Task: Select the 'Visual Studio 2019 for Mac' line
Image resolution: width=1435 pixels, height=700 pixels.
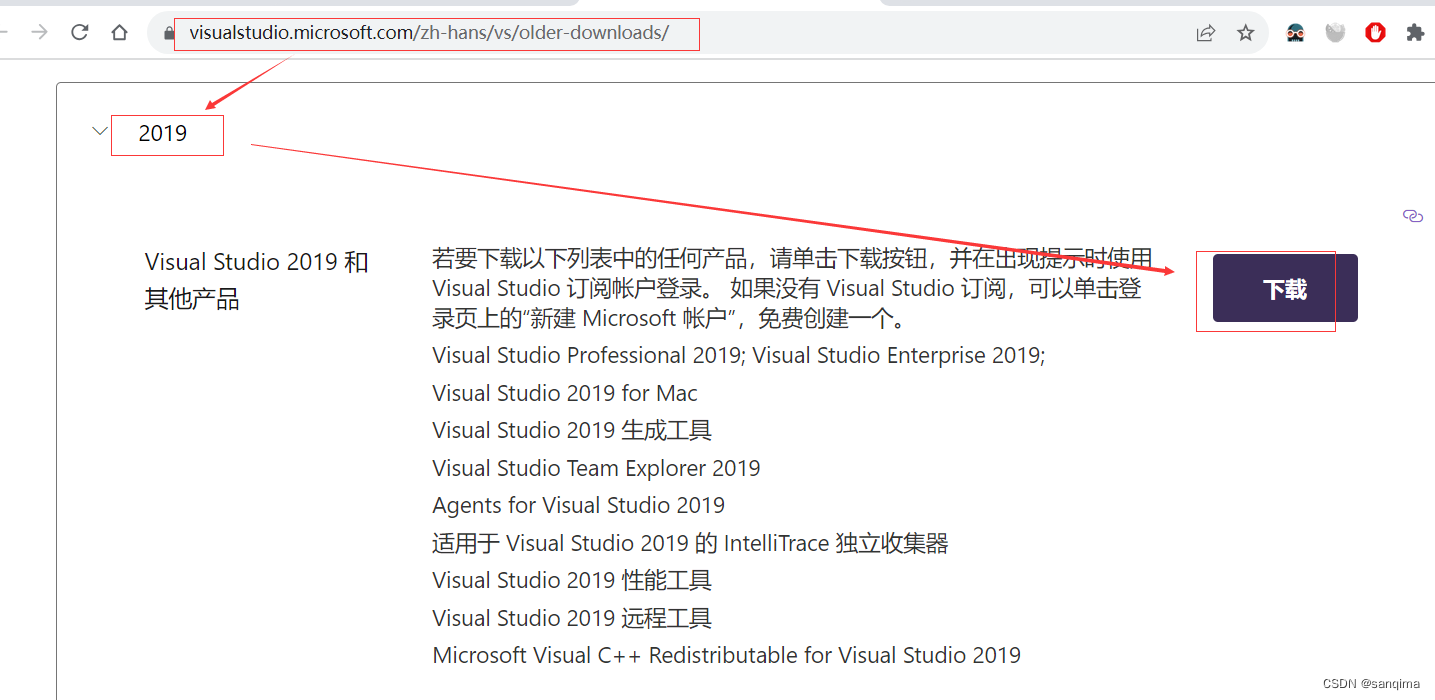Action: point(565,393)
